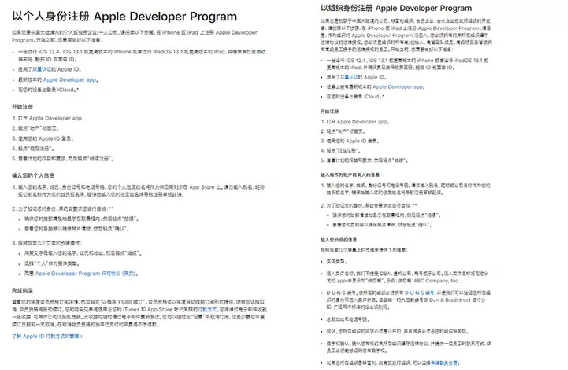
Task: Click the iCloud requirement bullet under individual enrollment
Action: tap(49, 90)
